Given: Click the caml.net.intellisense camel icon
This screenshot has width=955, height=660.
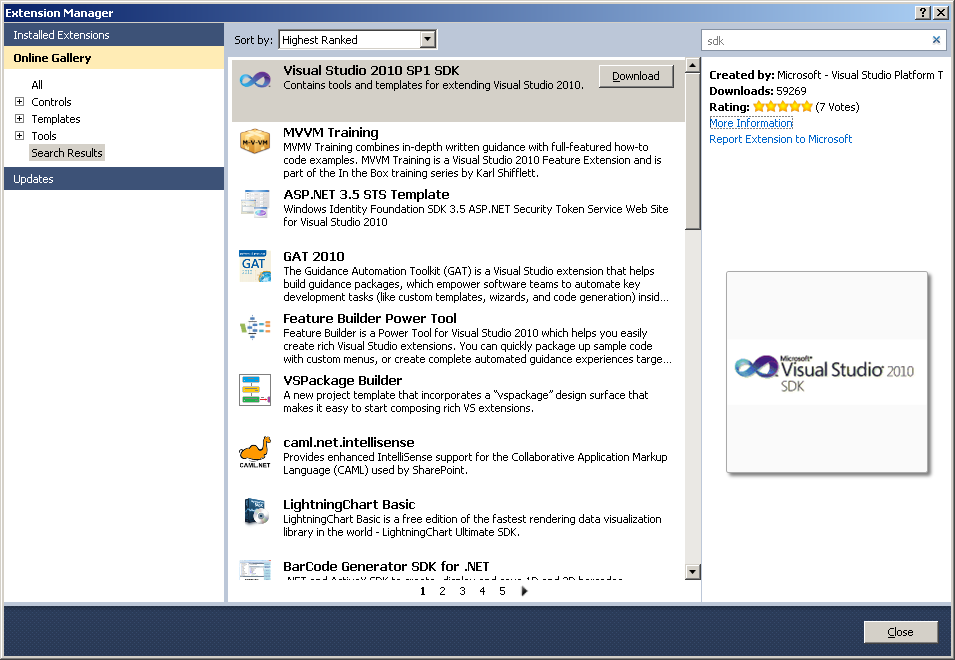Looking at the screenshot, I should pos(255,452).
